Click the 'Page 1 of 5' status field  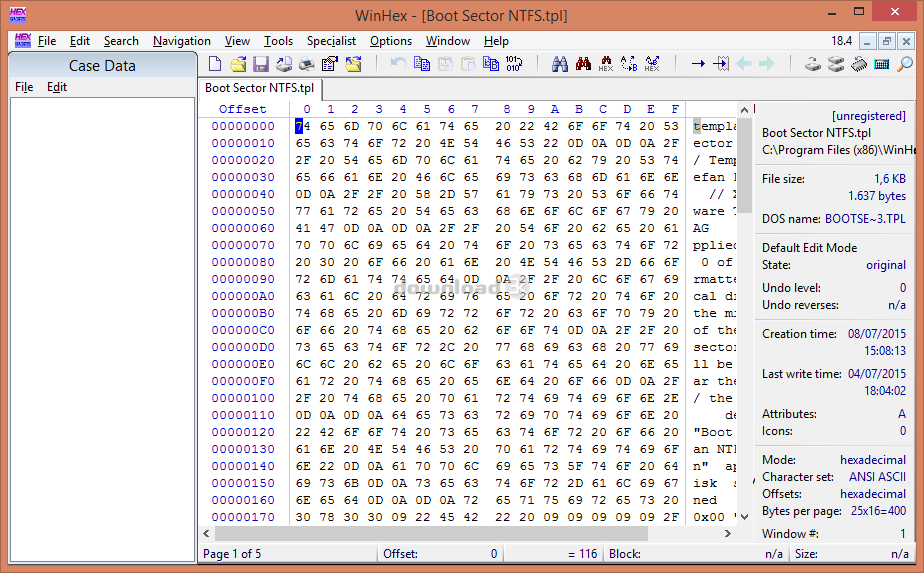[288, 554]
